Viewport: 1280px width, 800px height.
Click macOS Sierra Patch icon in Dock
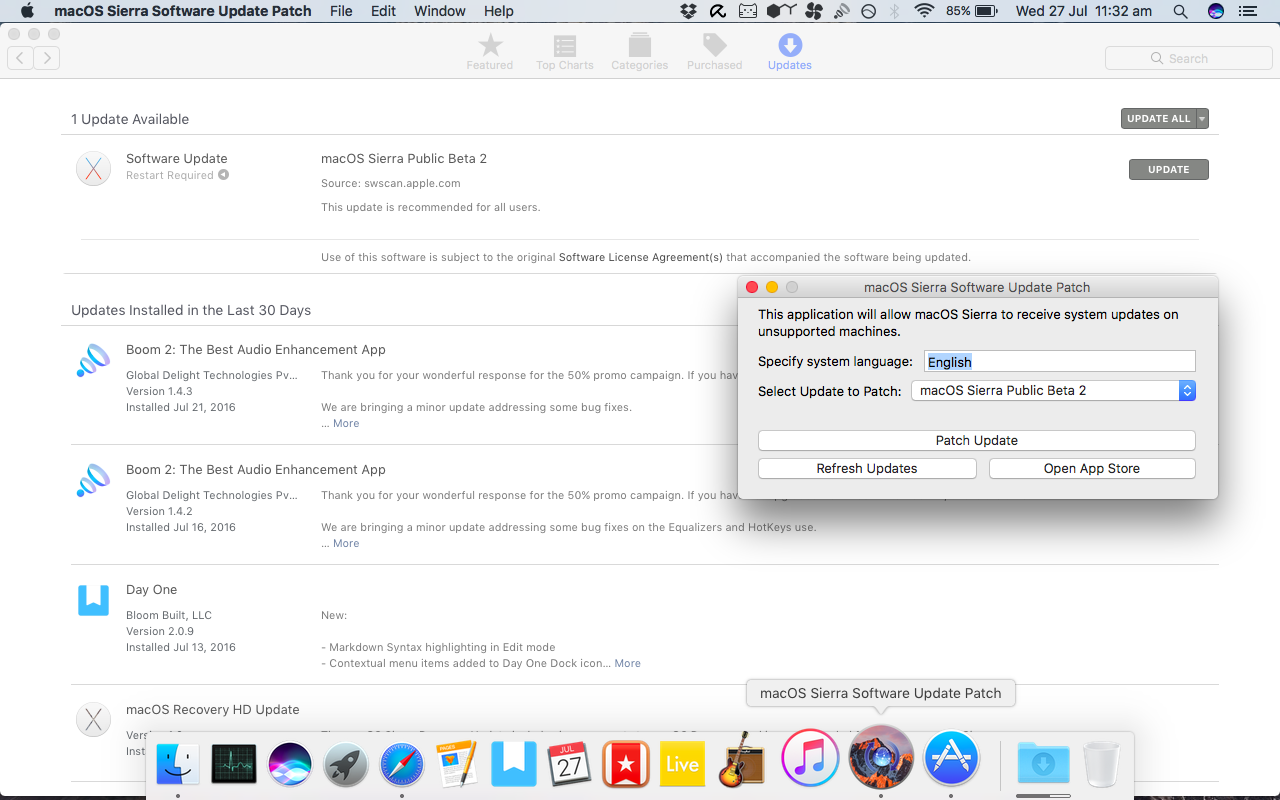(881, 757)
